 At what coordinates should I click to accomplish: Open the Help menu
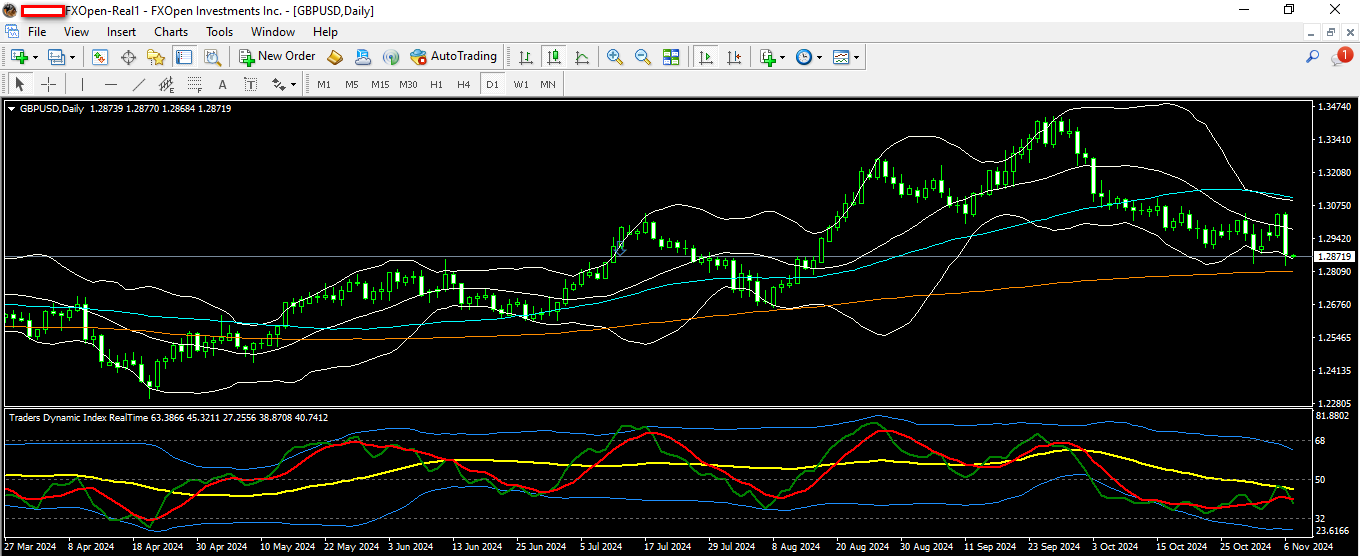(325, 31)
